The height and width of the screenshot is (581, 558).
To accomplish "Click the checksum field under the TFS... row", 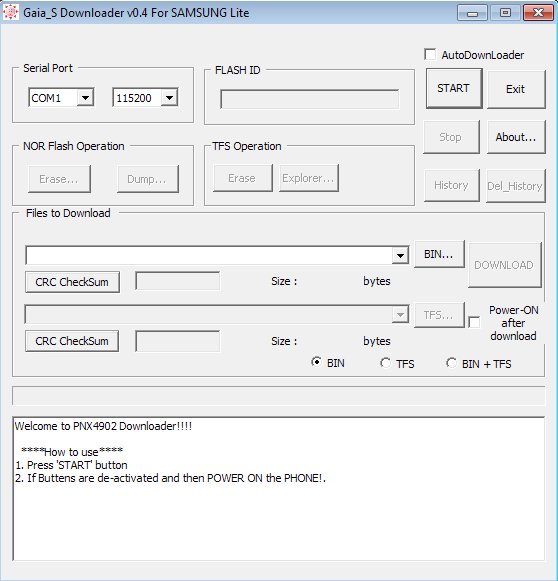I will 177,341.
